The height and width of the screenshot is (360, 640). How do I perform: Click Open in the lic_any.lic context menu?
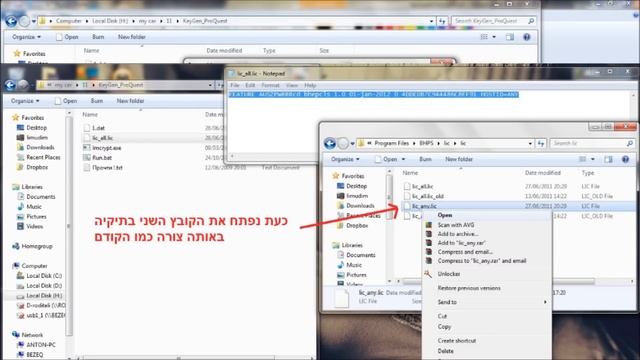444,215
